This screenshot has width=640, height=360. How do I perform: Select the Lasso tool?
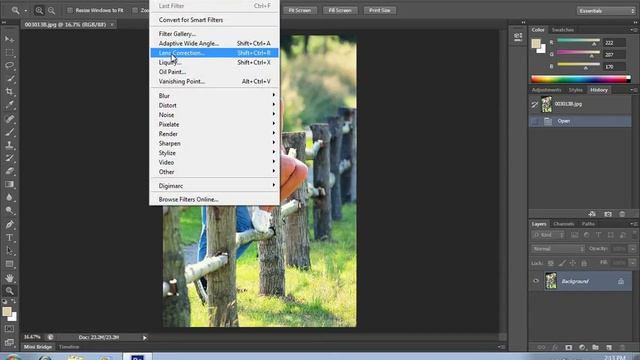click(9, 65)
